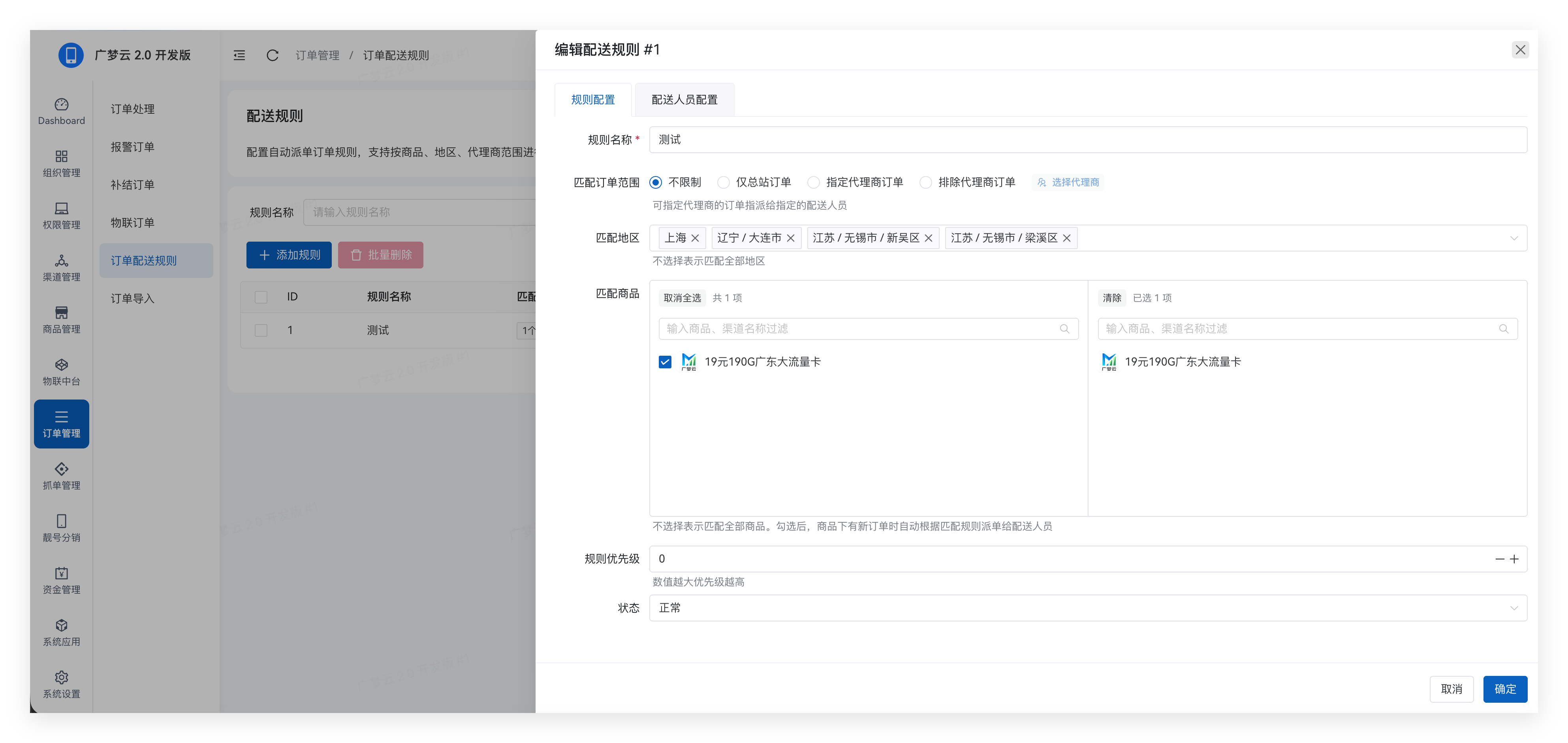The width and height of the screenshot is (1568, 743).
Task: Click search icon in left product filter
Action: [x=1064, y=329]
